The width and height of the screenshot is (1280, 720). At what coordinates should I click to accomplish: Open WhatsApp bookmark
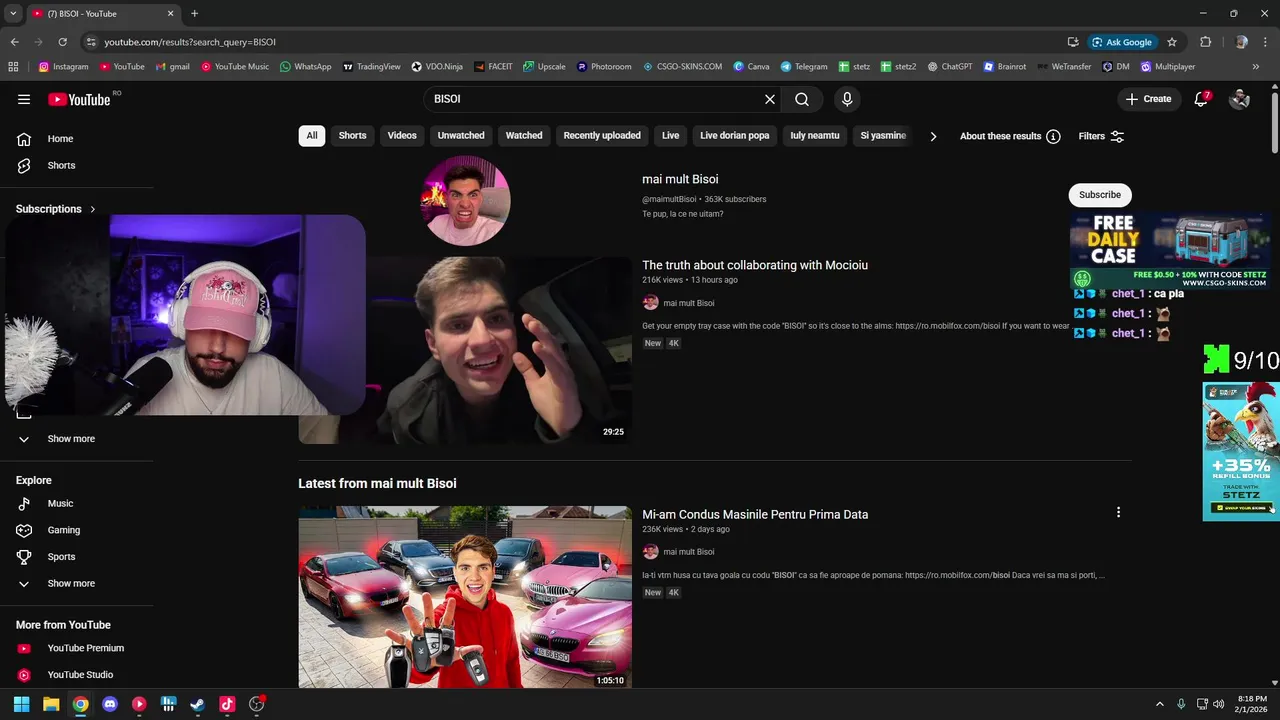coord(306,67)
